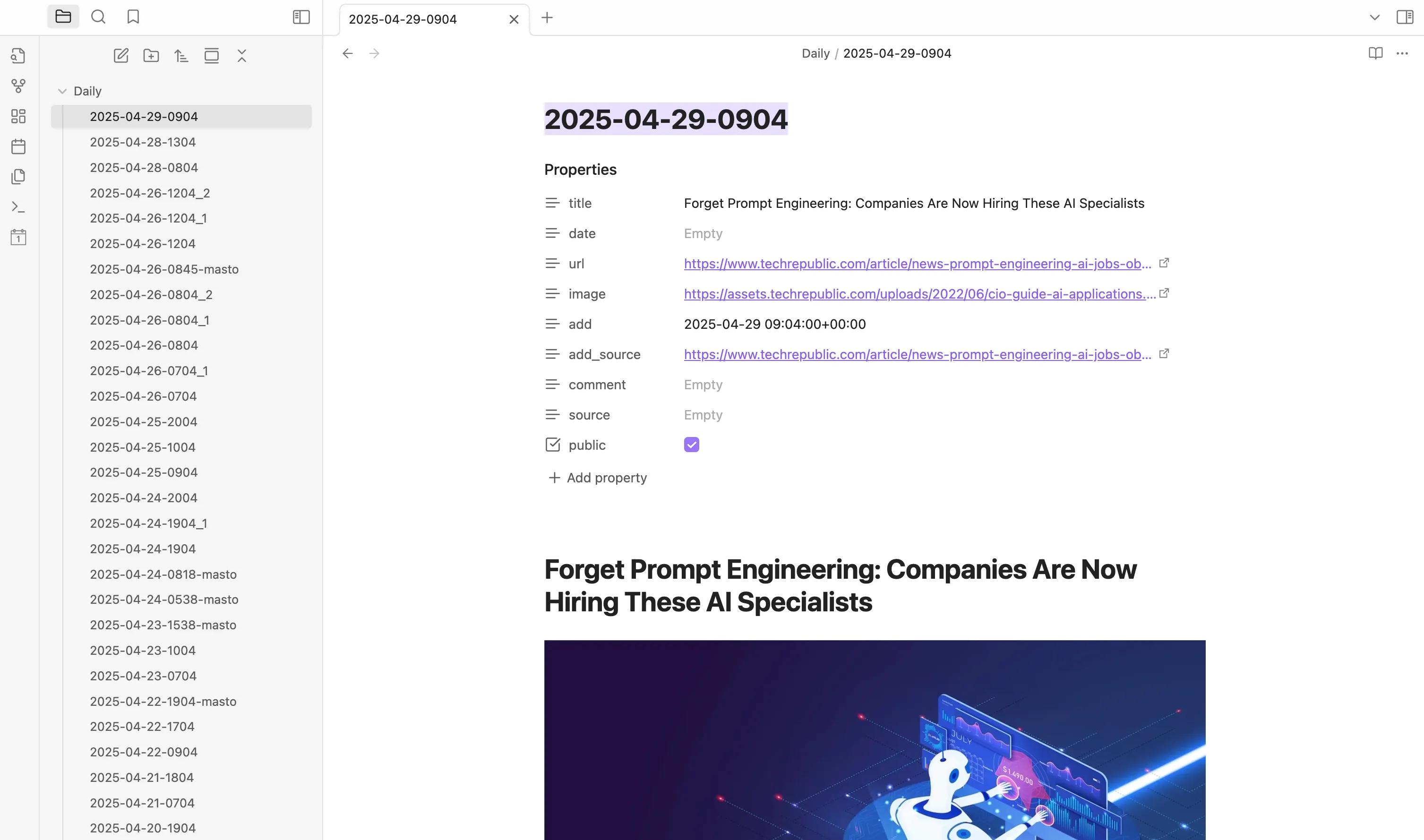Click the note title 2025-04-29-0904 heading
Image resolution: width=1424 pixels, height=840 pixels.
click(x=666, y=119)
